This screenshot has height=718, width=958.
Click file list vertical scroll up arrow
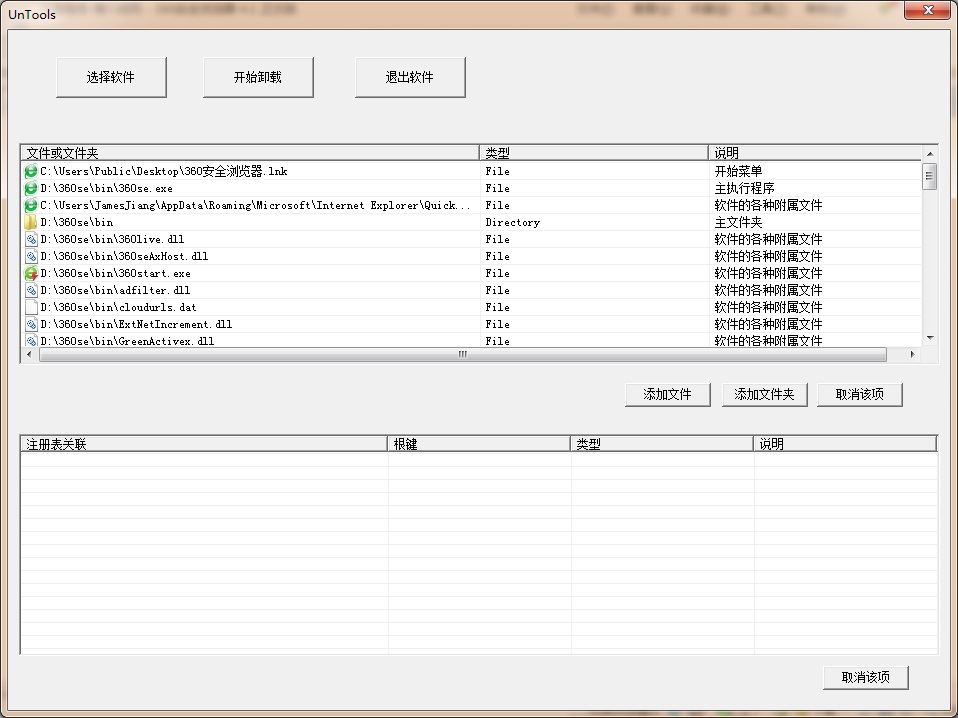[x=929, y=153]
